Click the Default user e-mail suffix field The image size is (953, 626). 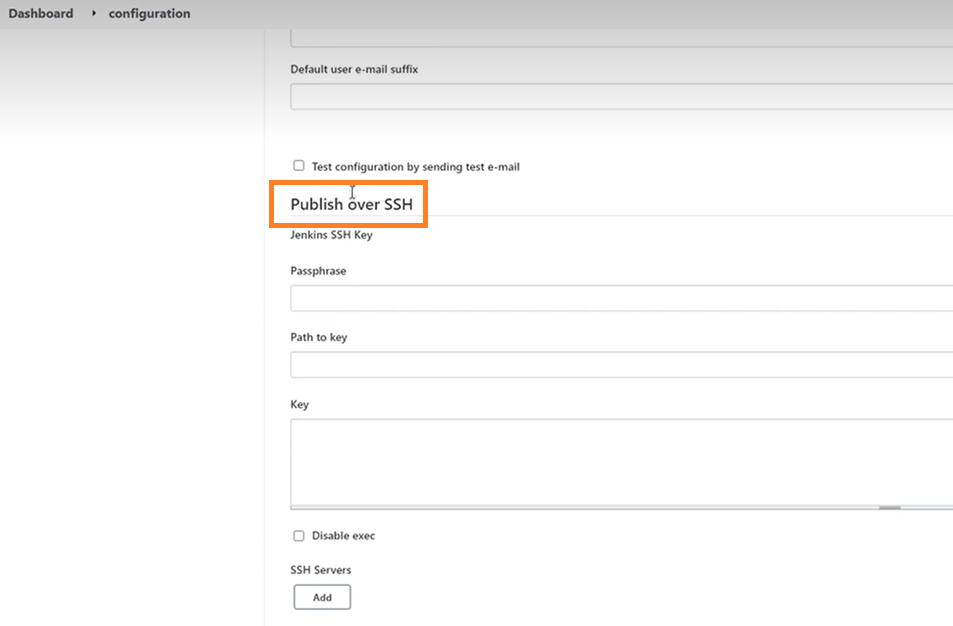click(622, 97)
